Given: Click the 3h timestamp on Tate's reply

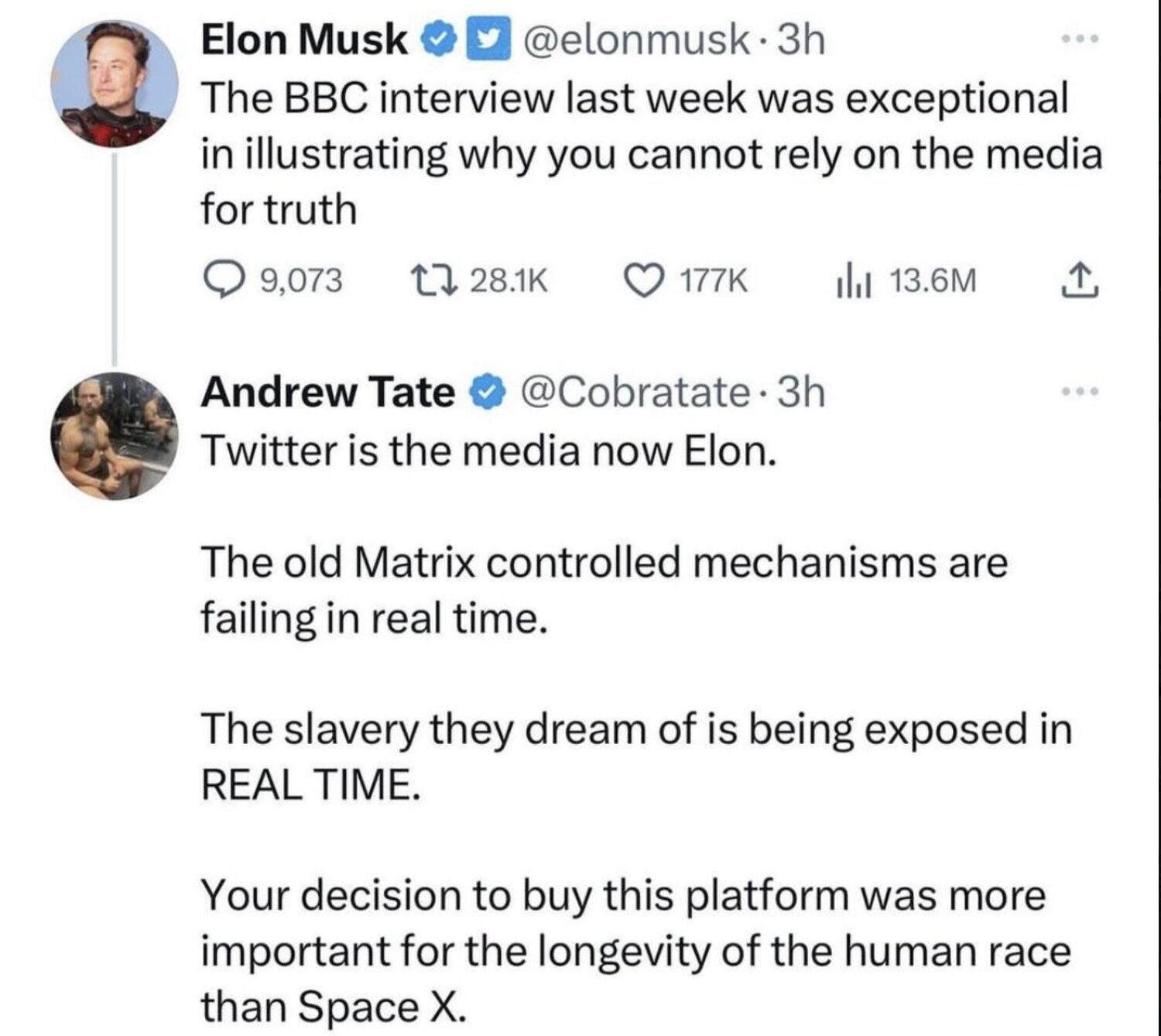Looking at the screenshot, I should tap(801, 392).
